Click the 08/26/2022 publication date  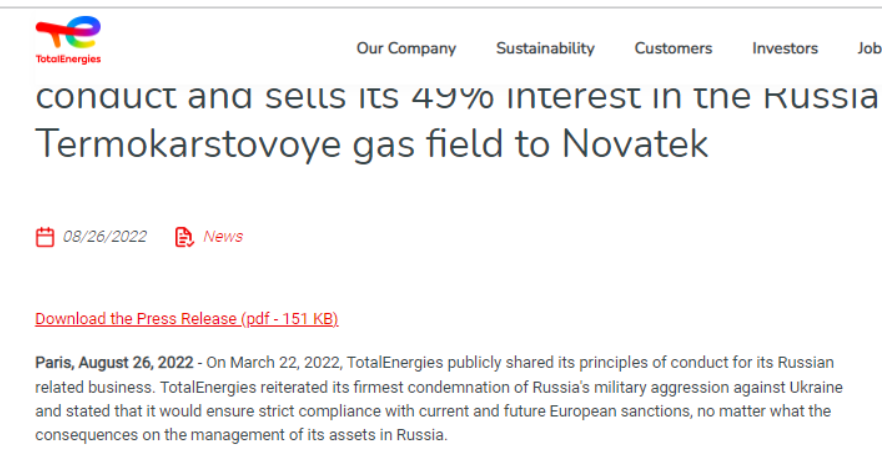(105, 237)
